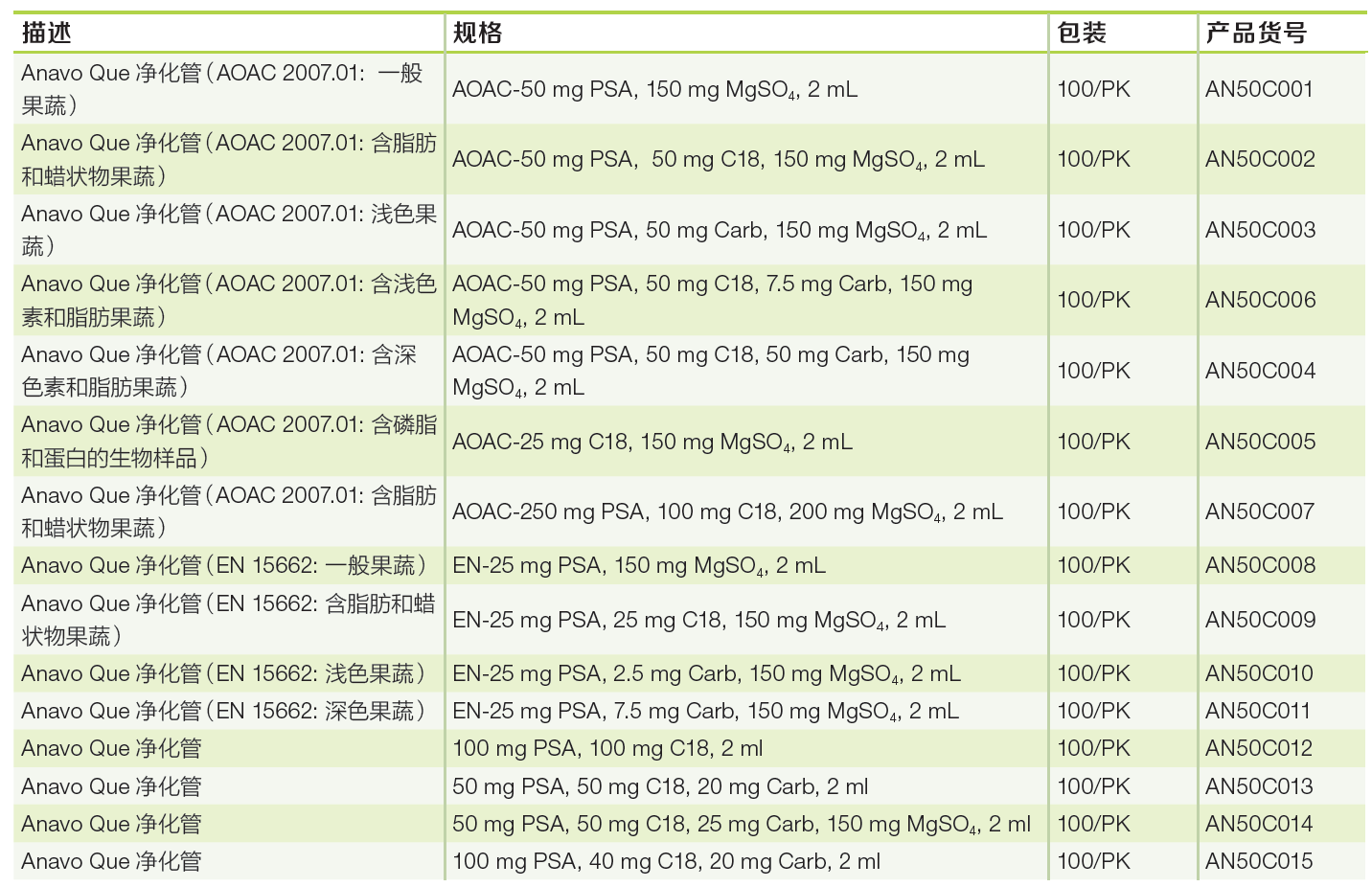The width and height of the screenshot is (1372, 887).
Task: Click spec '100 mg PSA, 40 mg C18, 20 mg Carb, 2 ml'
Action: click(x=666, y=862)
